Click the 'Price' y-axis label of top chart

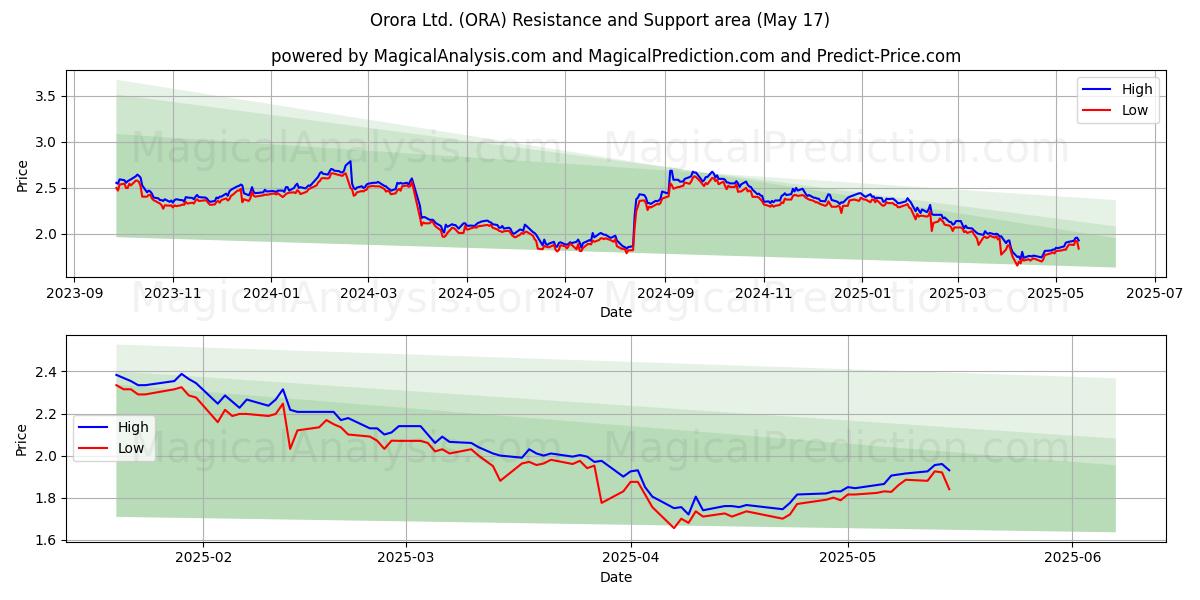point(22,174)
